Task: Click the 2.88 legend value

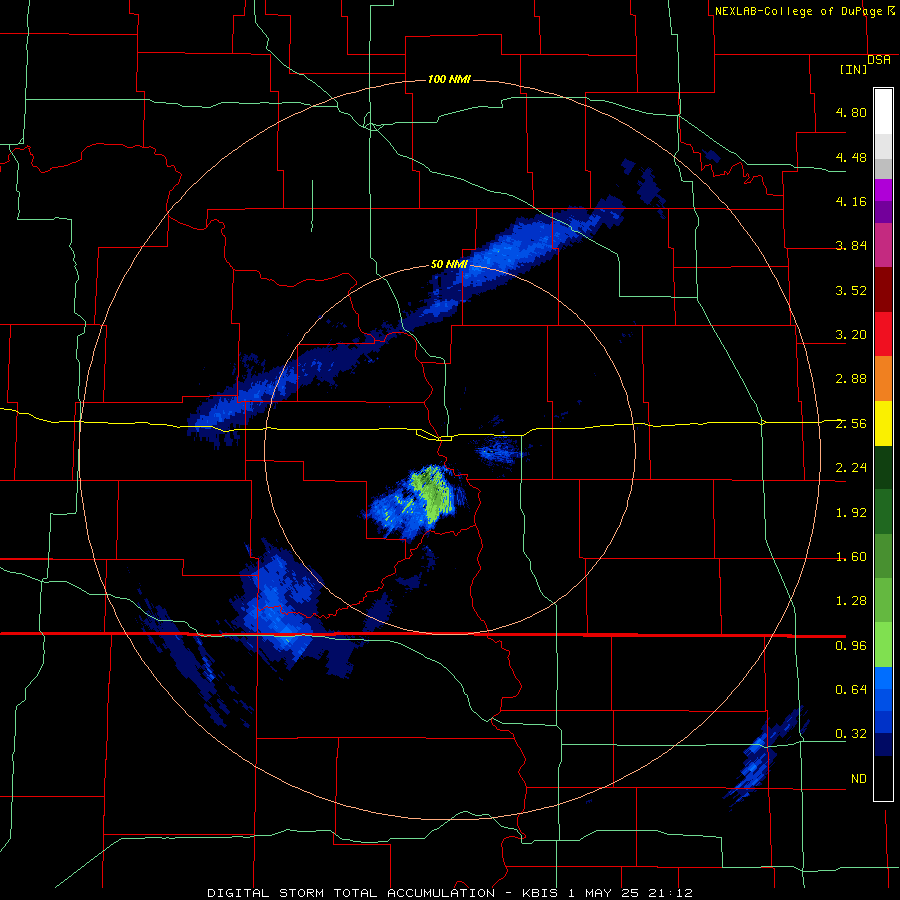Action: click(x=851, y=379)
